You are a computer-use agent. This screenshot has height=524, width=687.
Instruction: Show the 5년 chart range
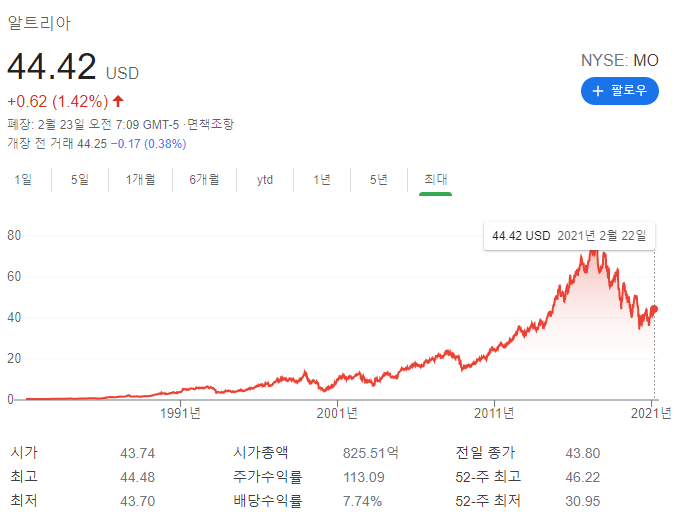point(379,180)
